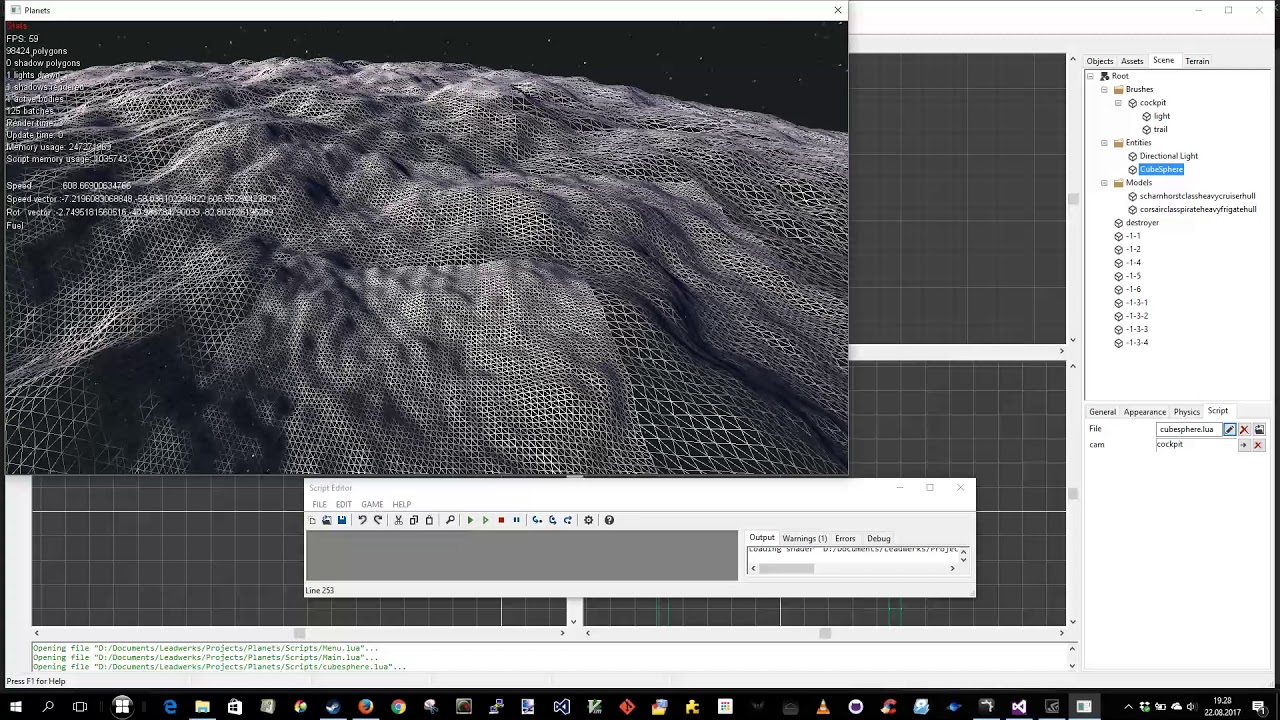The width and height of the screenshot is (1280, 720).
Task: Click the Step Out debug icon
Action: (568, 520)
